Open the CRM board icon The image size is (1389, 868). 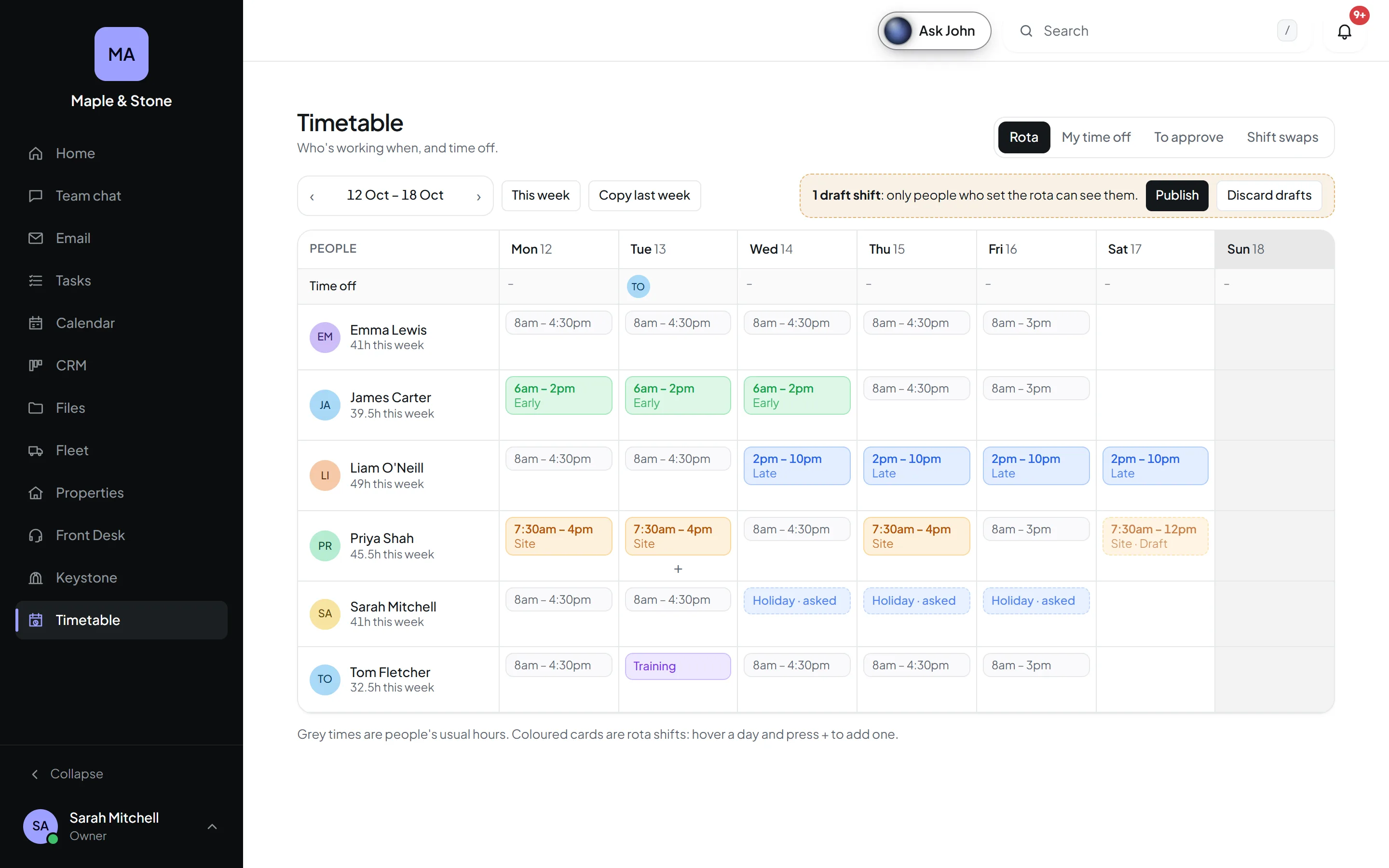click(x=36, y=366)
